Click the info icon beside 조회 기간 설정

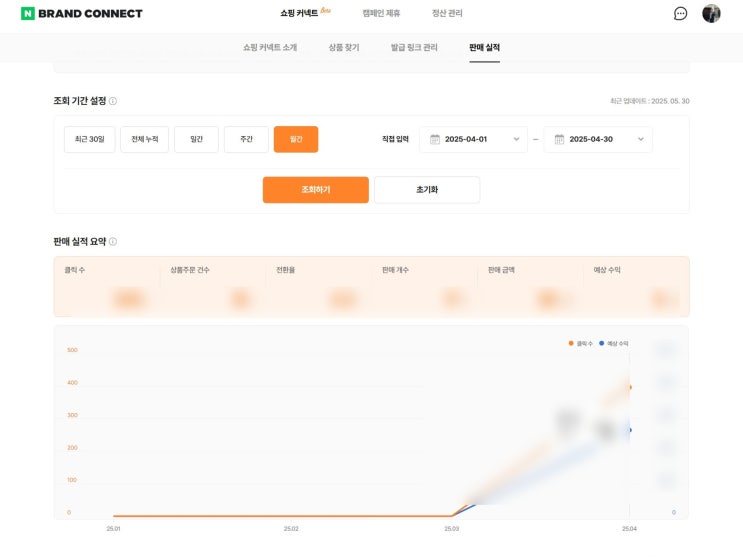point(113,101)
